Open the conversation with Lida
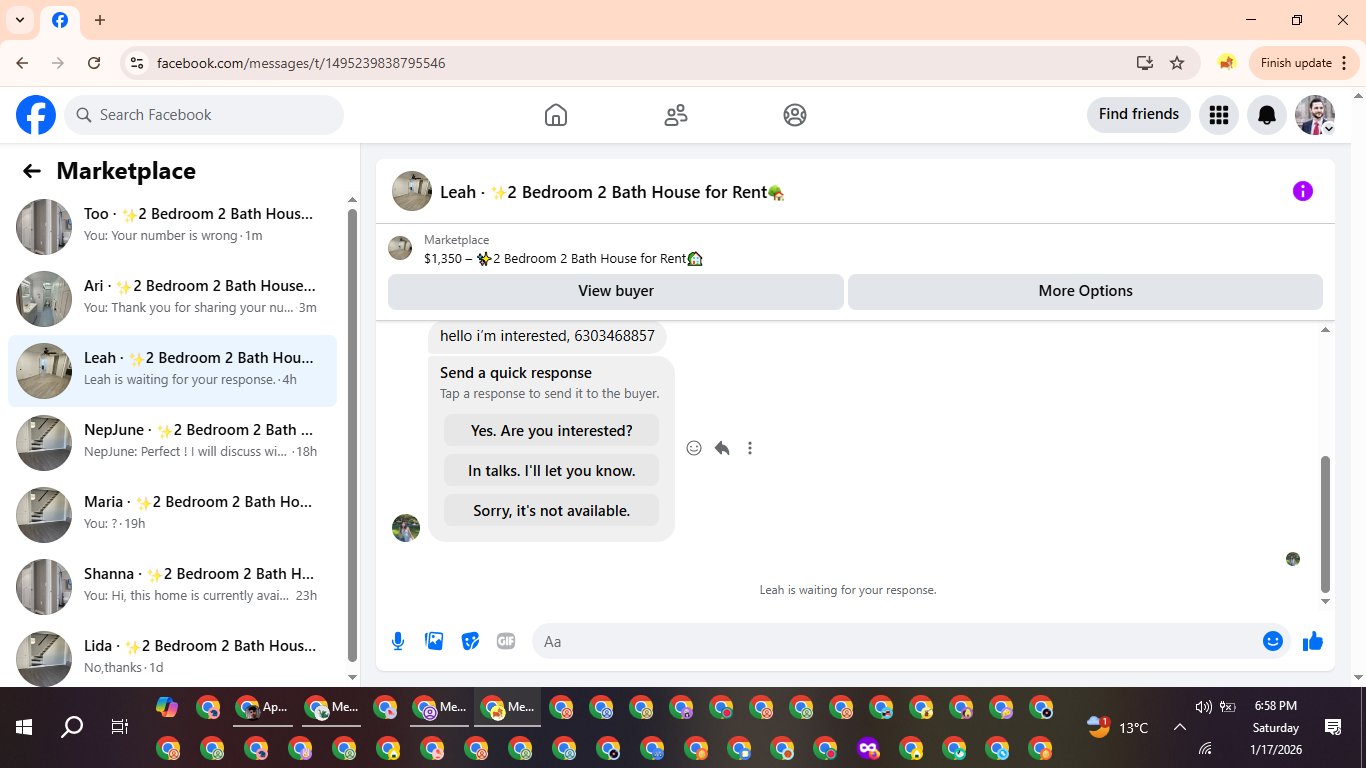The width and height of the screenshot is (1366, 768). [x=172, y=655]
